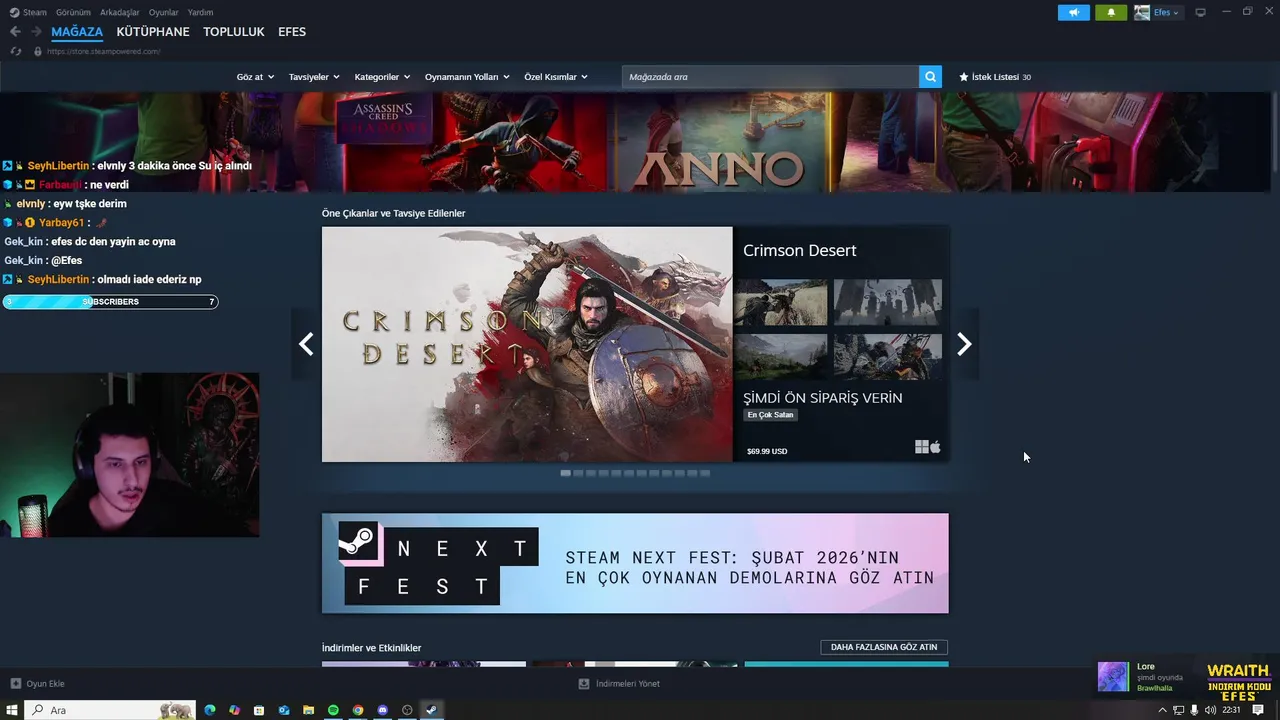Open the Oyunlar menu
Viewport: 1280px width, 720px height.
click(163, 12)
